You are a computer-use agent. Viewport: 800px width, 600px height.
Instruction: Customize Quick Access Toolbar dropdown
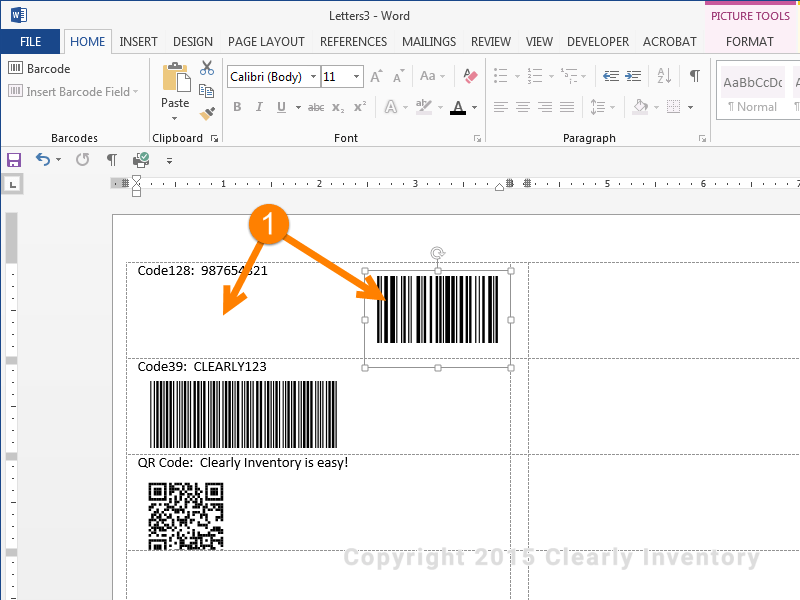coord(169,161)
